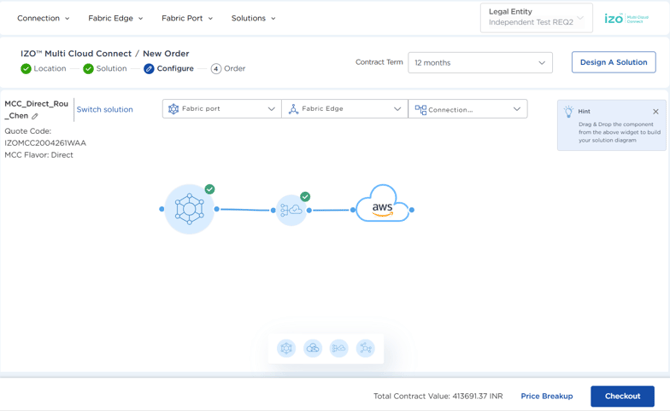Screen dimensions: 670x411
Task: Select the Fabric Edge node in diagram
Action: [291, 210]
